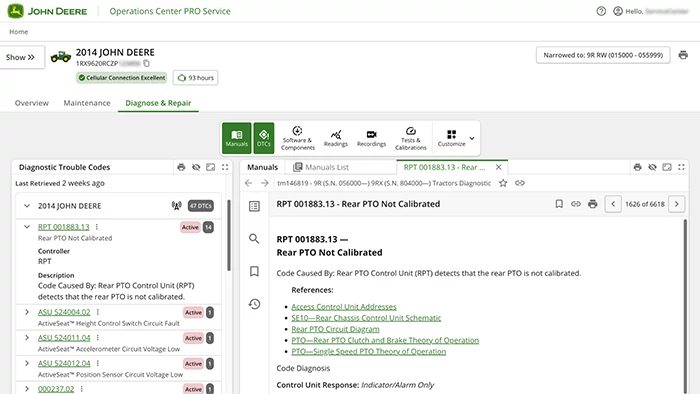Expand the ASU 524012.04 code row
The height and width of the screenshot is (394, 700).
(x=27, y=363)
